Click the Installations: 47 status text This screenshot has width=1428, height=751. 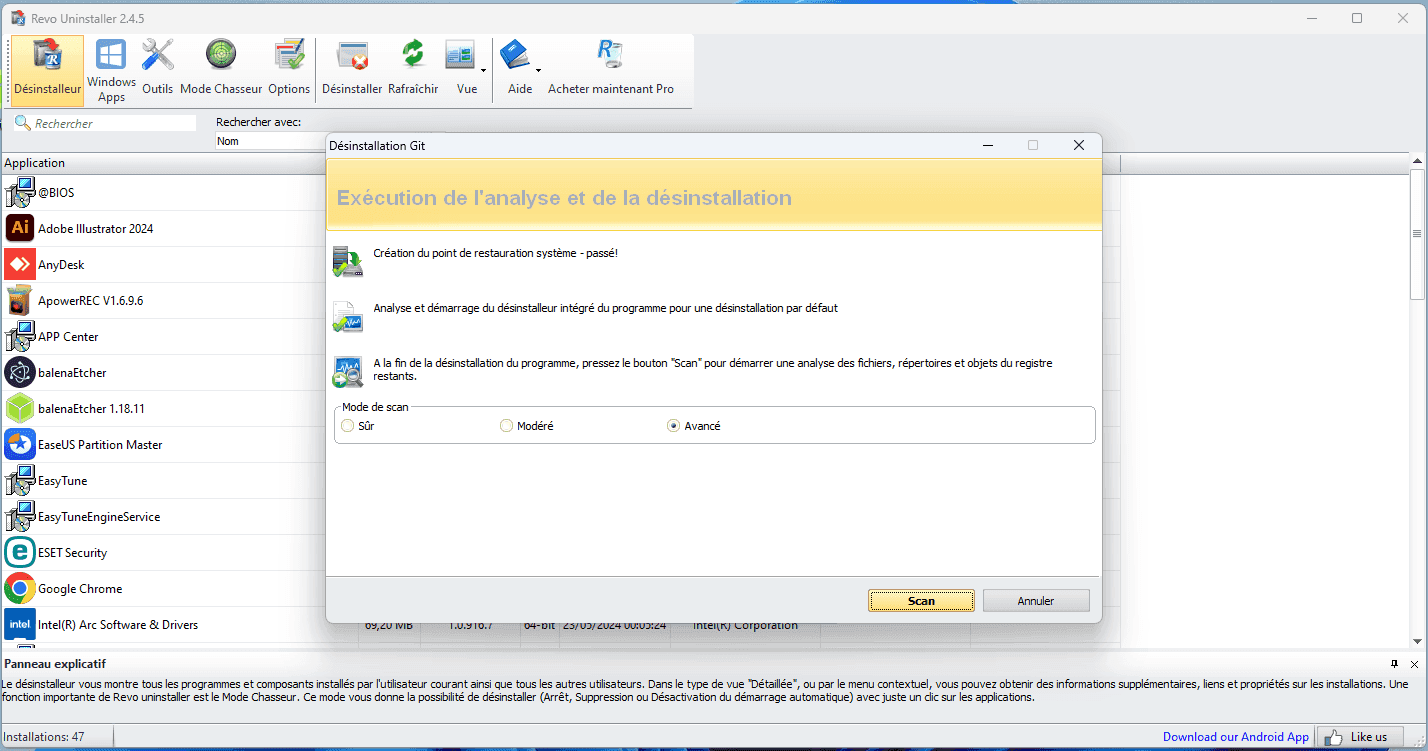44,737
